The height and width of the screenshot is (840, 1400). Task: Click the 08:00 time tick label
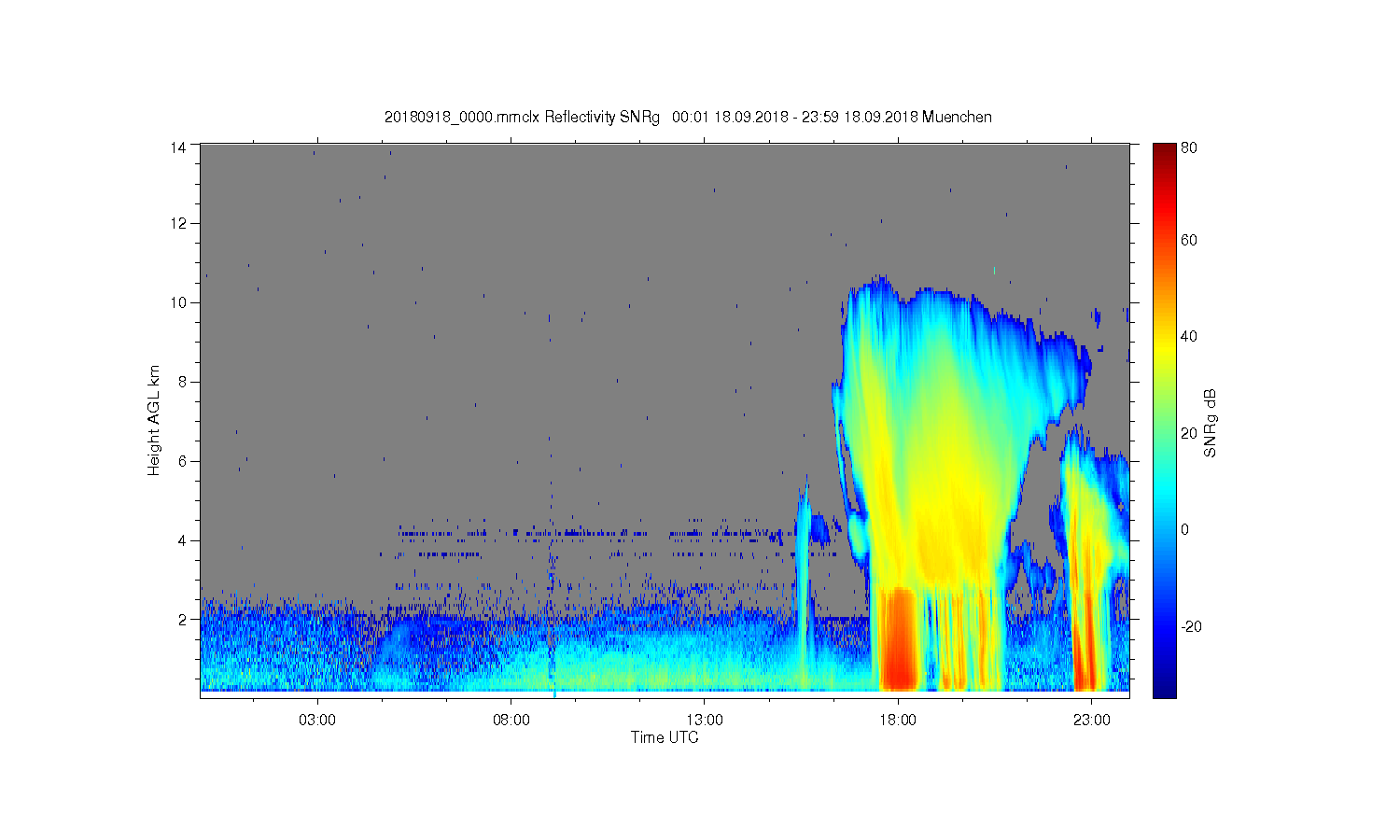511,721
